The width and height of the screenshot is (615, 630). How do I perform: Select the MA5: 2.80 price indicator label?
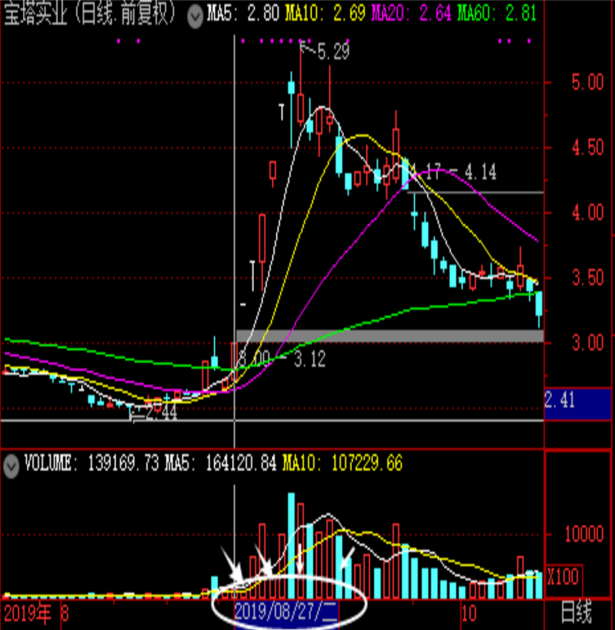click(243, 14)
